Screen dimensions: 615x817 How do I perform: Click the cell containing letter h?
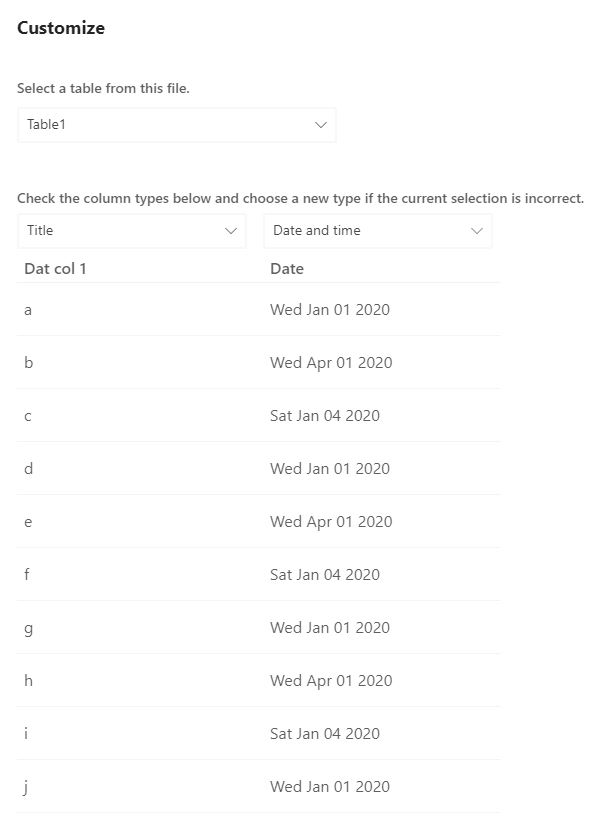pos(28,681)
